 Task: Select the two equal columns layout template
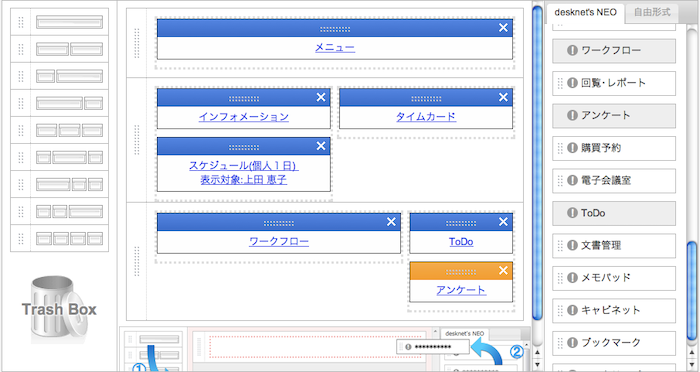click(69, 49)
